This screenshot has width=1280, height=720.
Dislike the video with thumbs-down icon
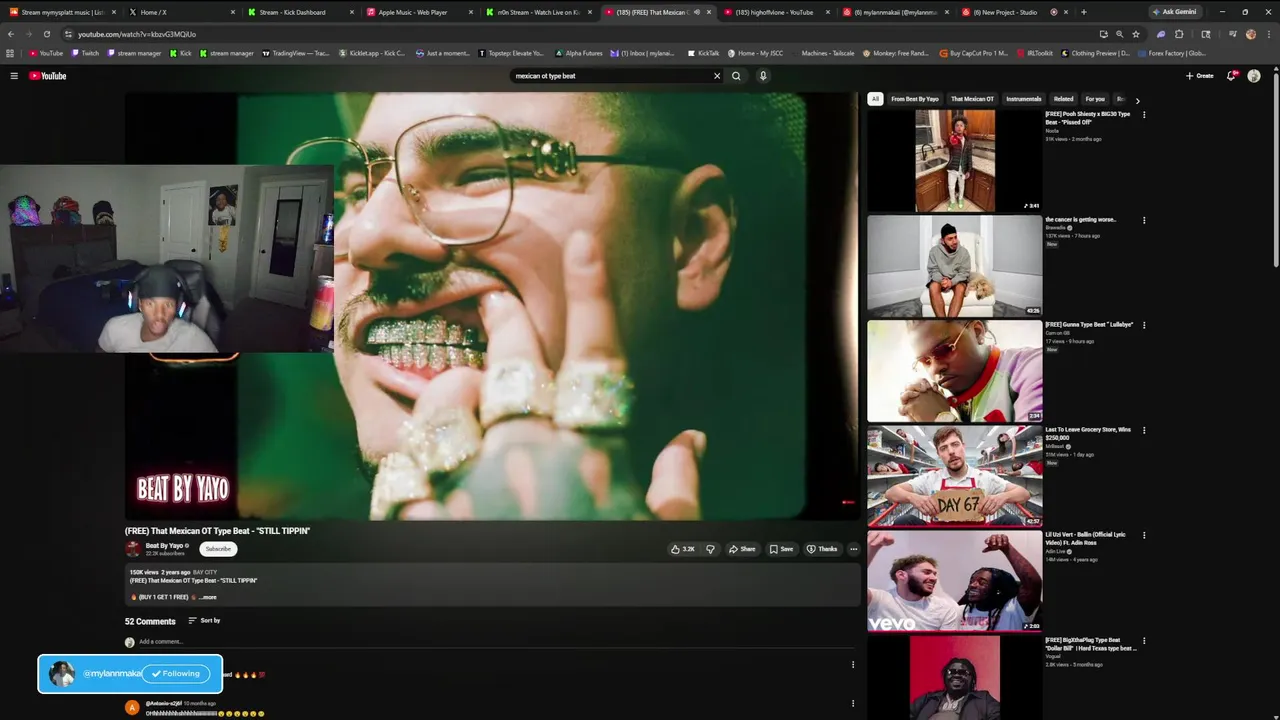711,549
